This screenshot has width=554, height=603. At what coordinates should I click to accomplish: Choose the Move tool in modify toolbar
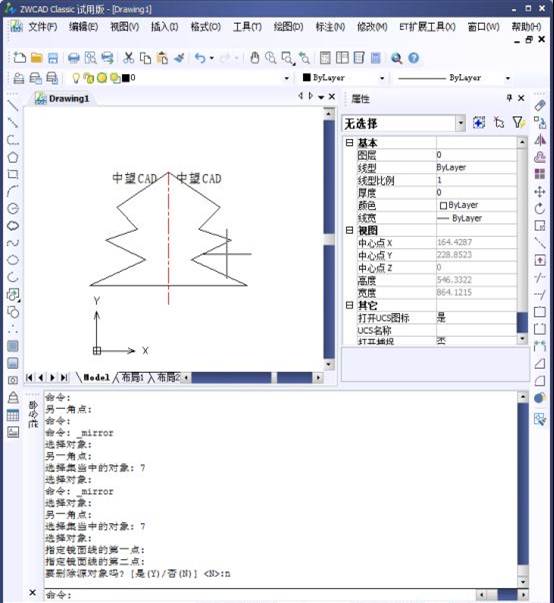tap(540, 192)
